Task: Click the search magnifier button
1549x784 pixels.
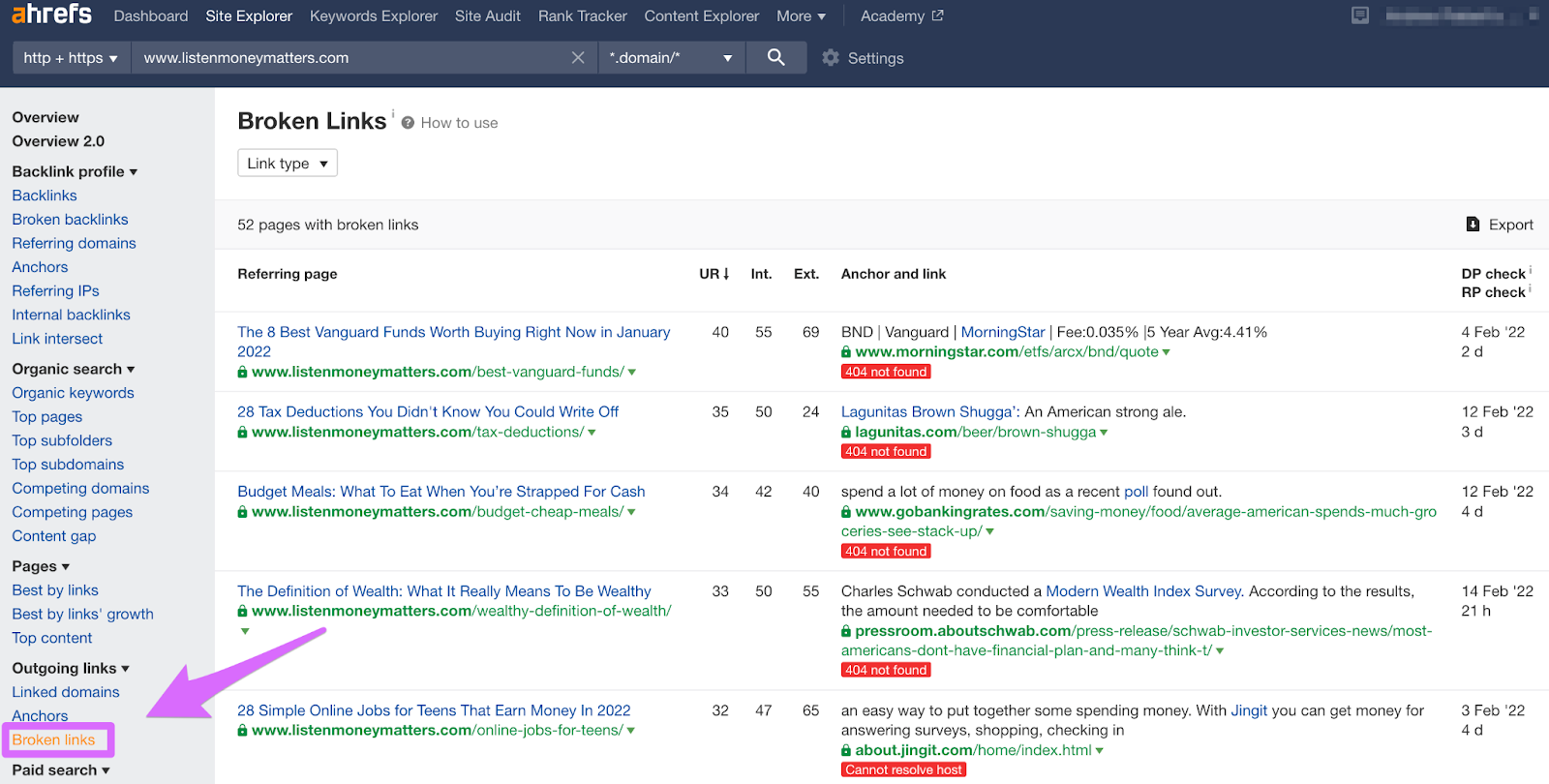Action: [x=775, y=57]
